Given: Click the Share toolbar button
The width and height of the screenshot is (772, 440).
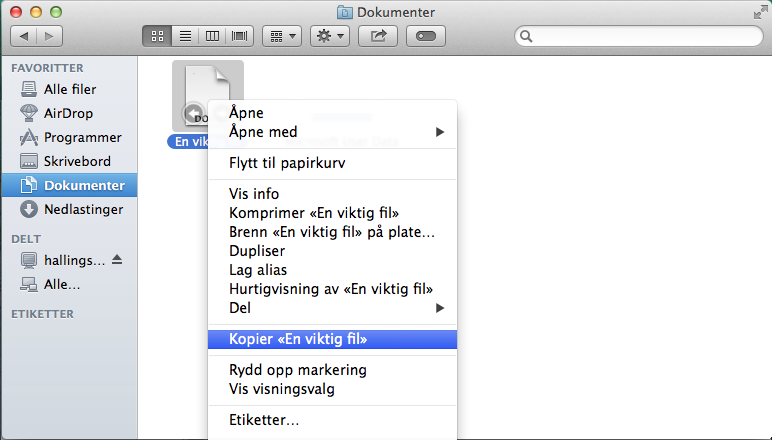Looking at the screenshot, I should click(x=378, y=36).
